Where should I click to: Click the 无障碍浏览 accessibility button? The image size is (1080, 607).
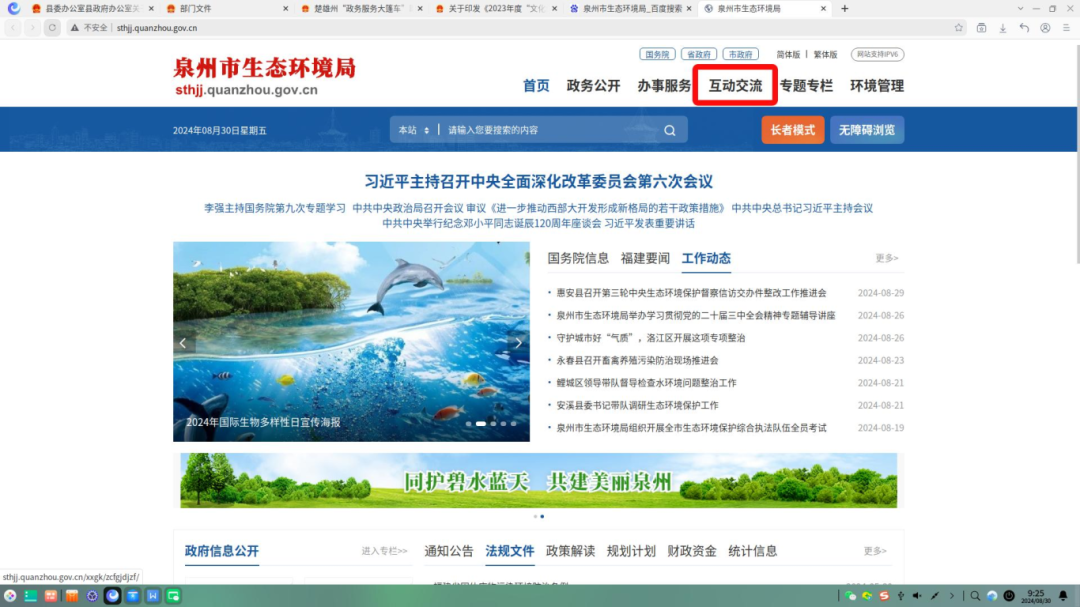pos(867,130)
